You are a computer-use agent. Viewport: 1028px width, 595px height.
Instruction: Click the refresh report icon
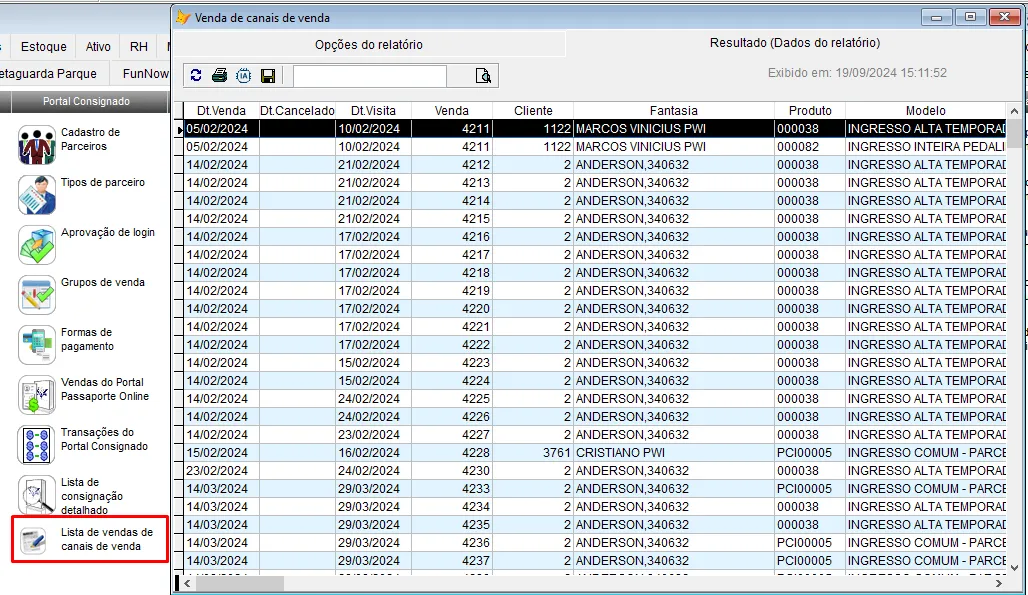[x=196, y=76]
